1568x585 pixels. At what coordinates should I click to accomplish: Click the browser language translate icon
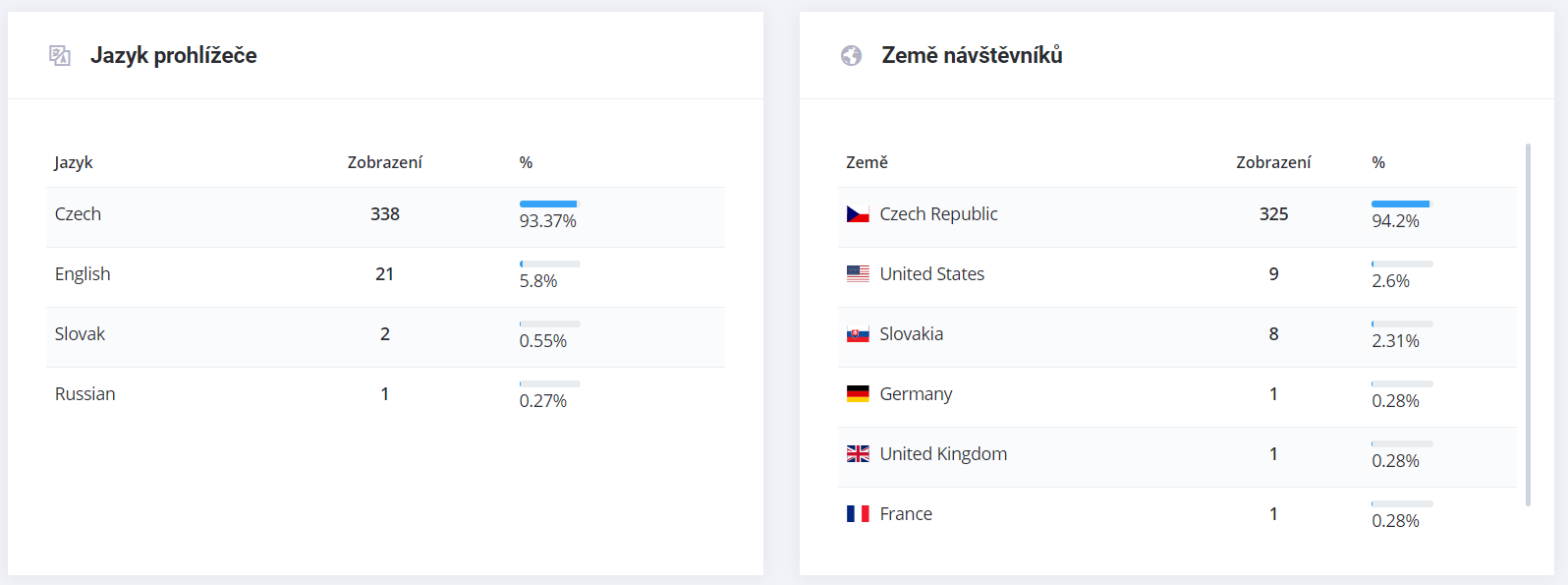[x=60, y=56]
